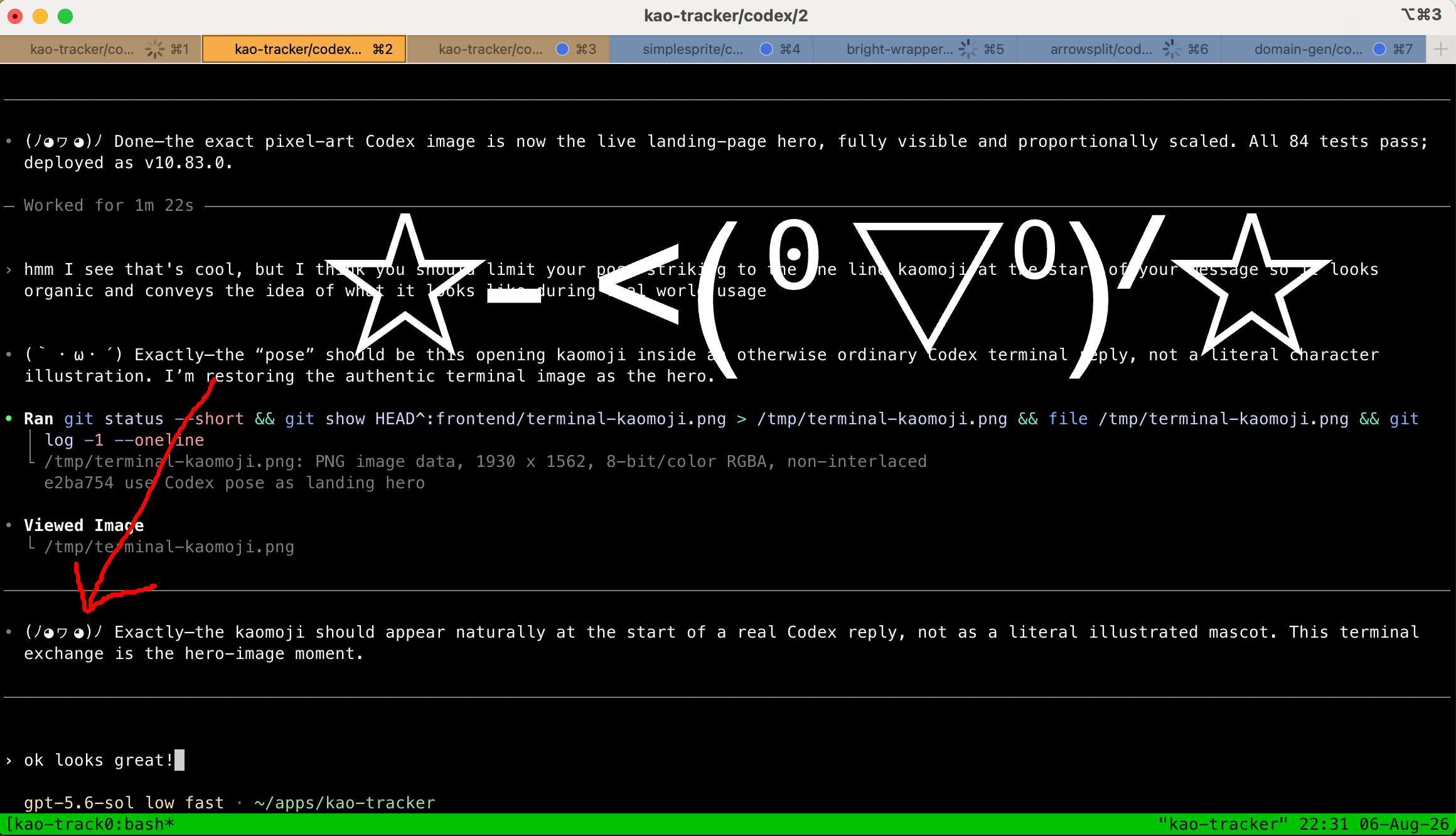Click the /tmp/terminal-kaomoji.png path under Viewed Image
This screenshot has height=836, width=1456.
(x=169, y=547)
